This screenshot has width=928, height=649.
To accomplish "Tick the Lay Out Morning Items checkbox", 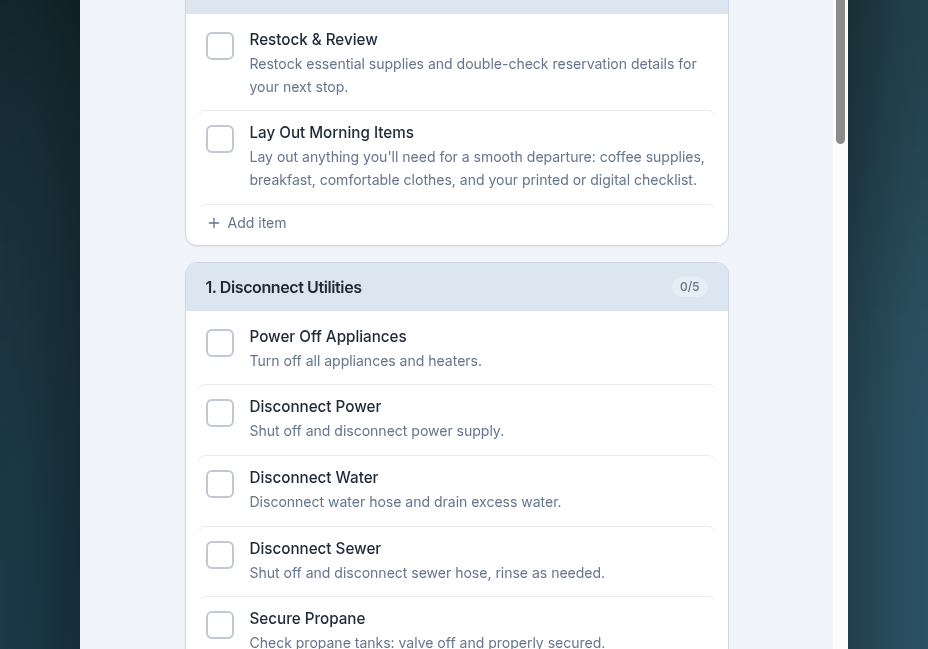I will [220, 139].
